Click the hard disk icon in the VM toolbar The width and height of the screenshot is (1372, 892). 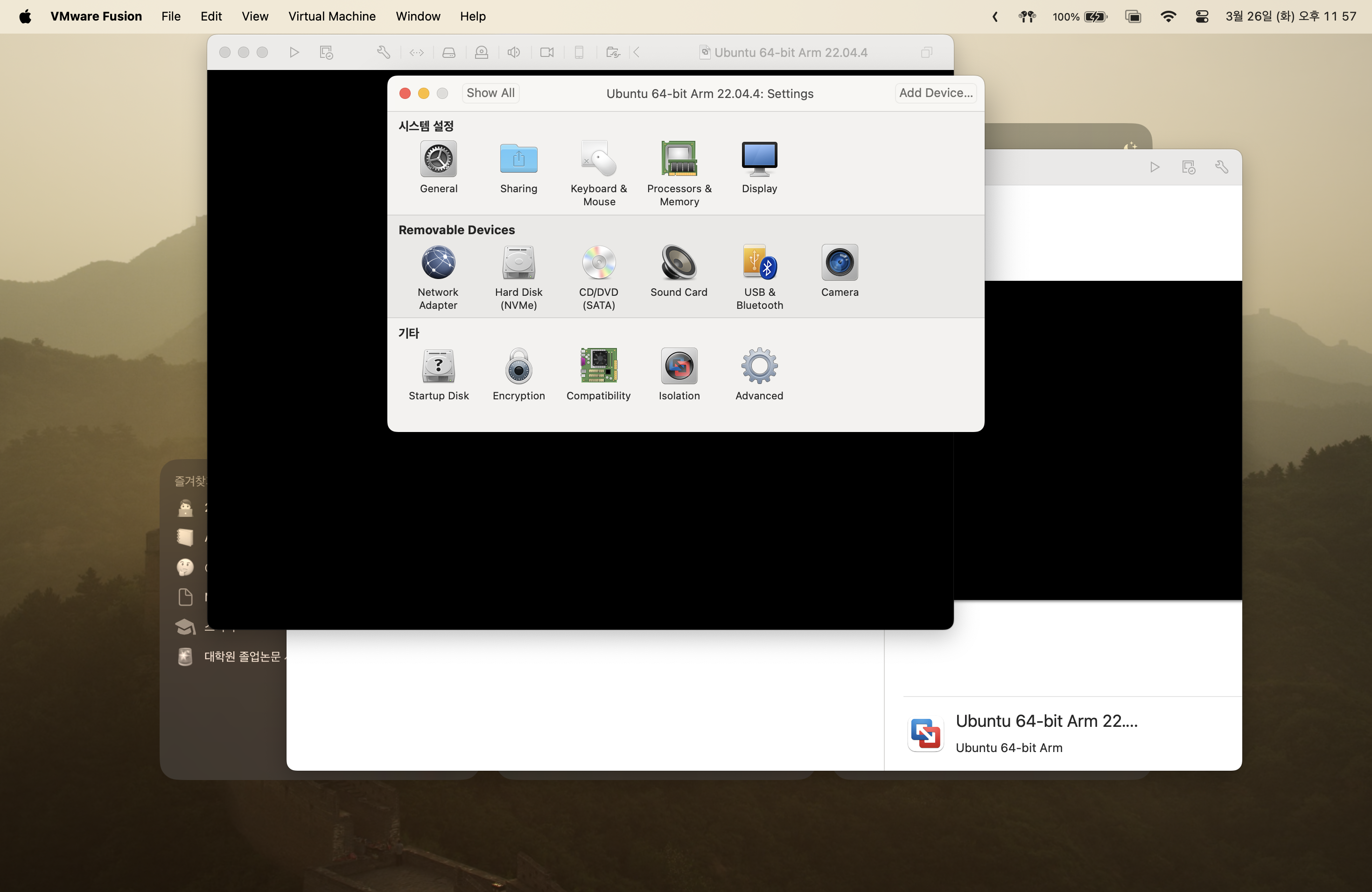pyautogui.click(x=448, y=52)
